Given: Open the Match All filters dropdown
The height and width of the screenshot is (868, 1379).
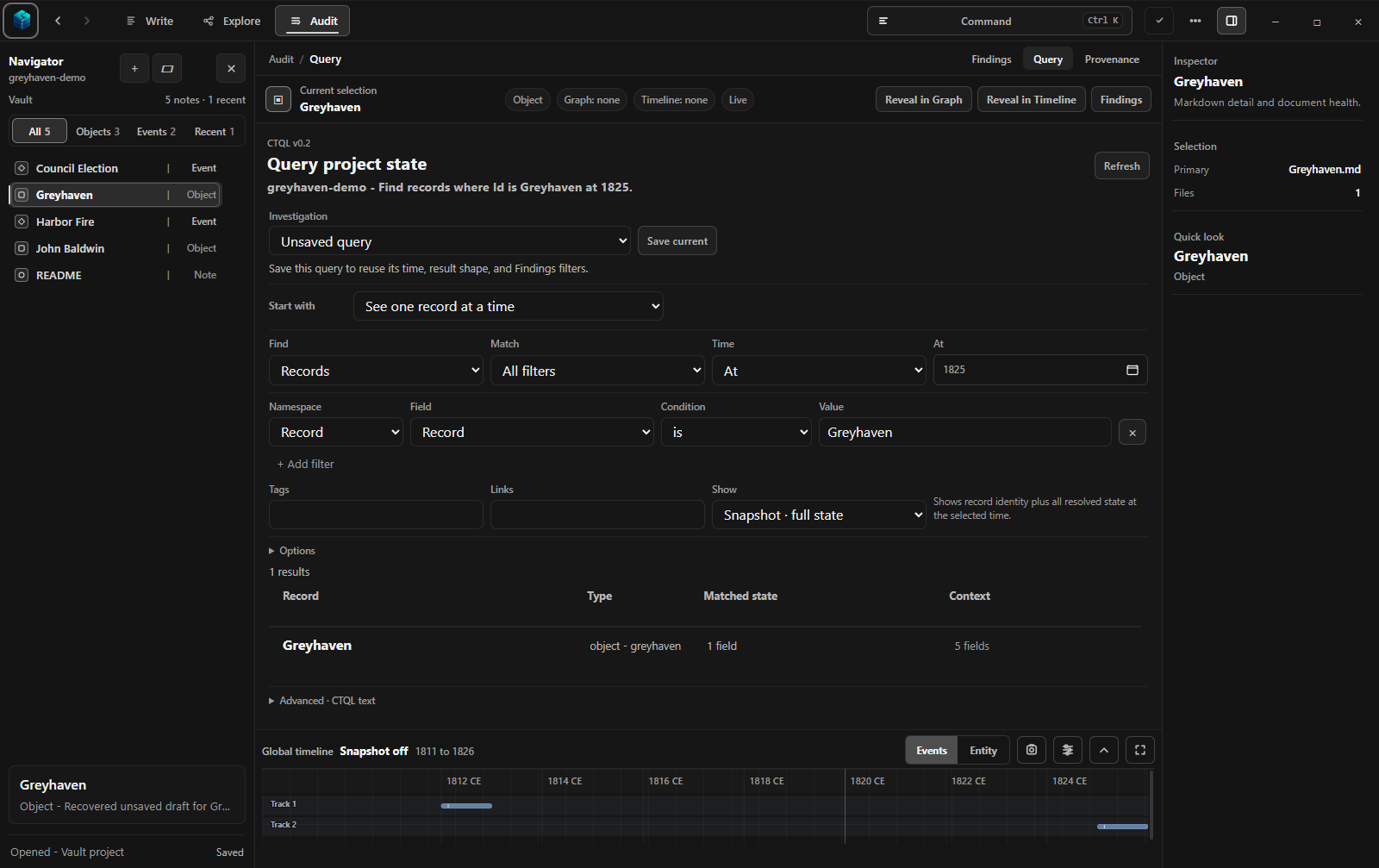Looking at the screenshot, I should tap(597, 371).
